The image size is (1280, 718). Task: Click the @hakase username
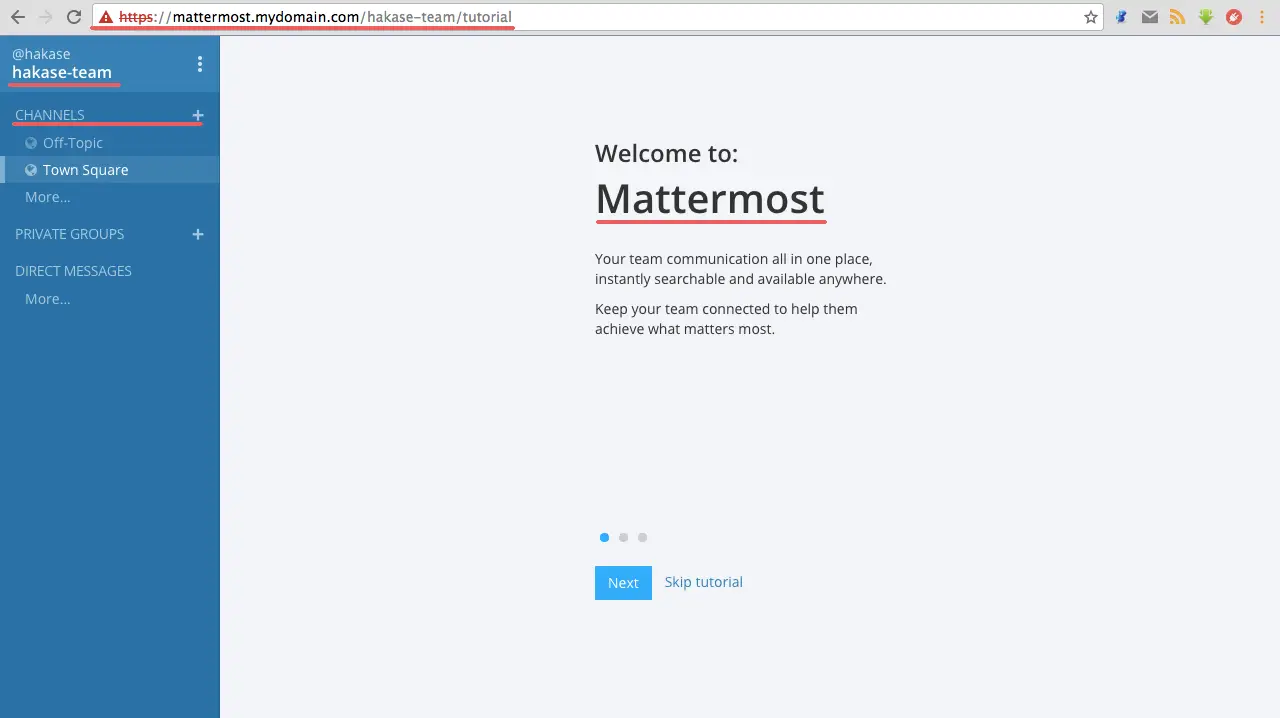[x=41, y=54]
